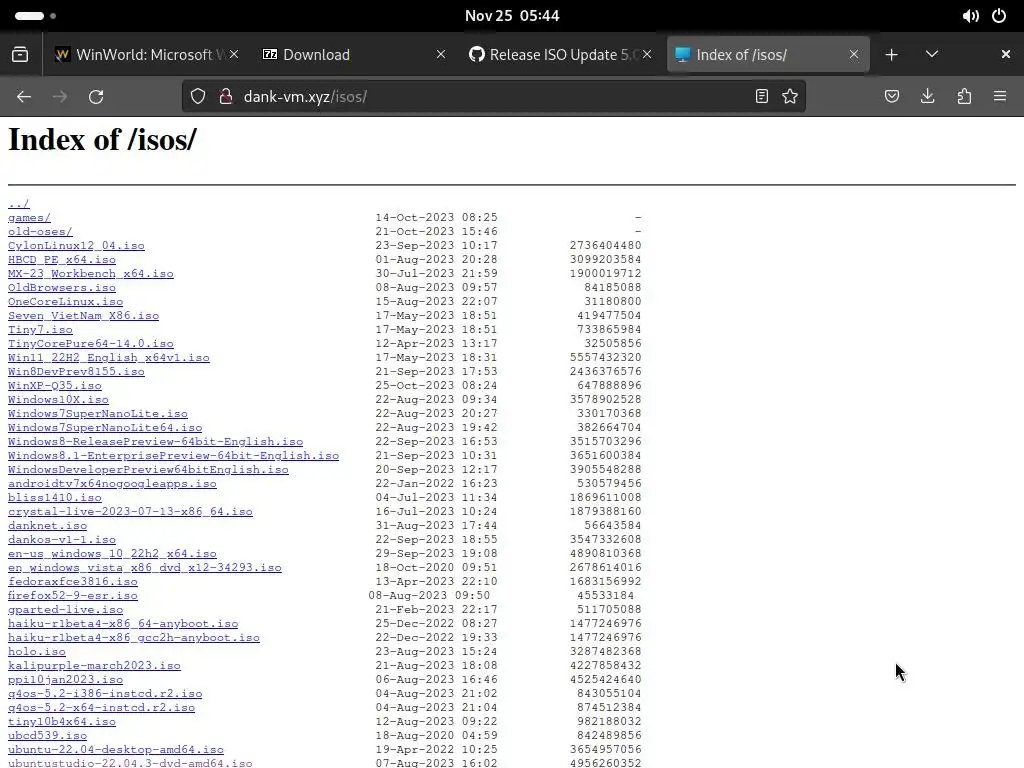Close the Index of /isos/ tab
1024x768 pixels.
pyautogui.click(x=854, y=55)
